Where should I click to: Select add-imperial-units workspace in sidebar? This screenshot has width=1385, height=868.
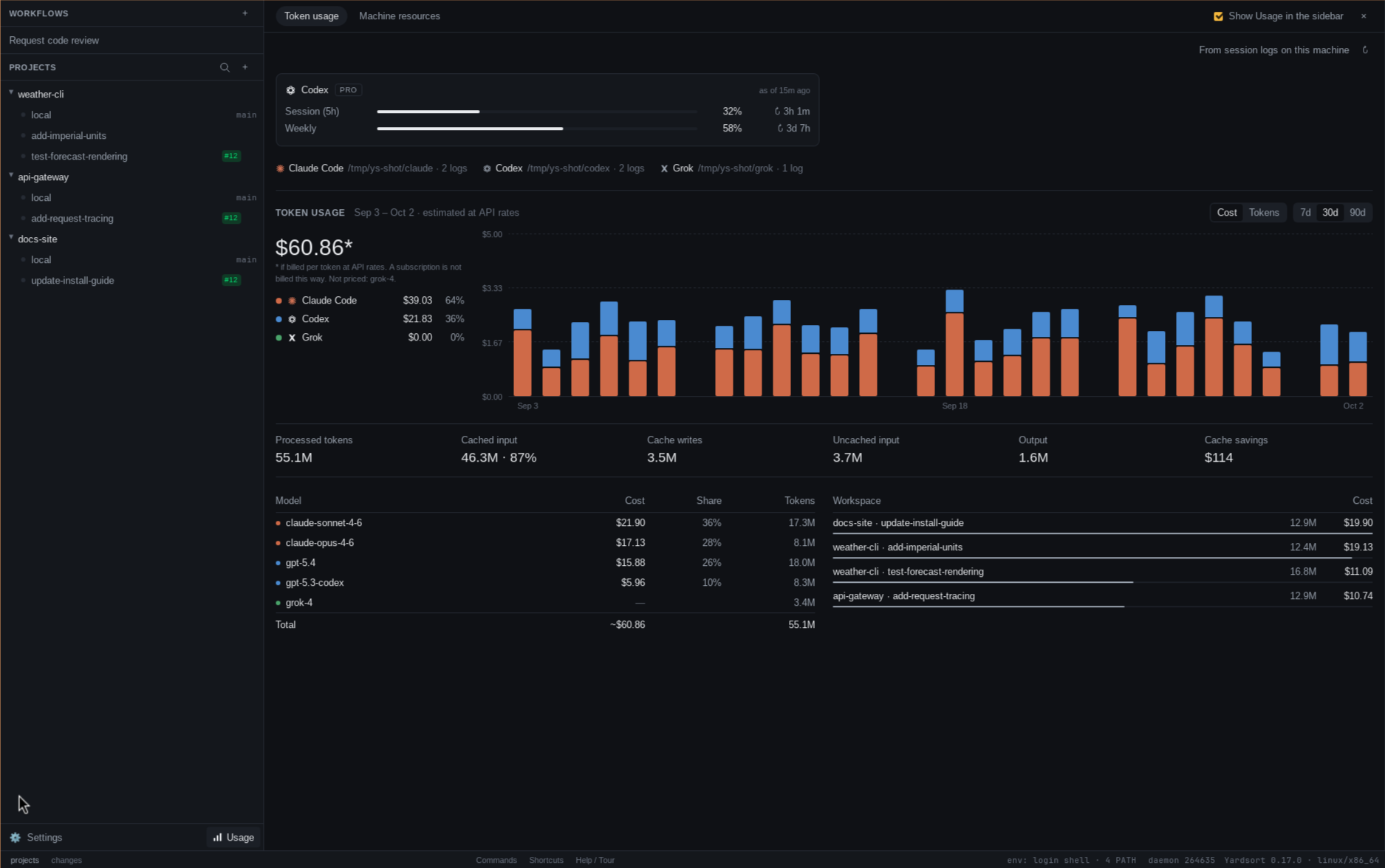tap(131, 136)
